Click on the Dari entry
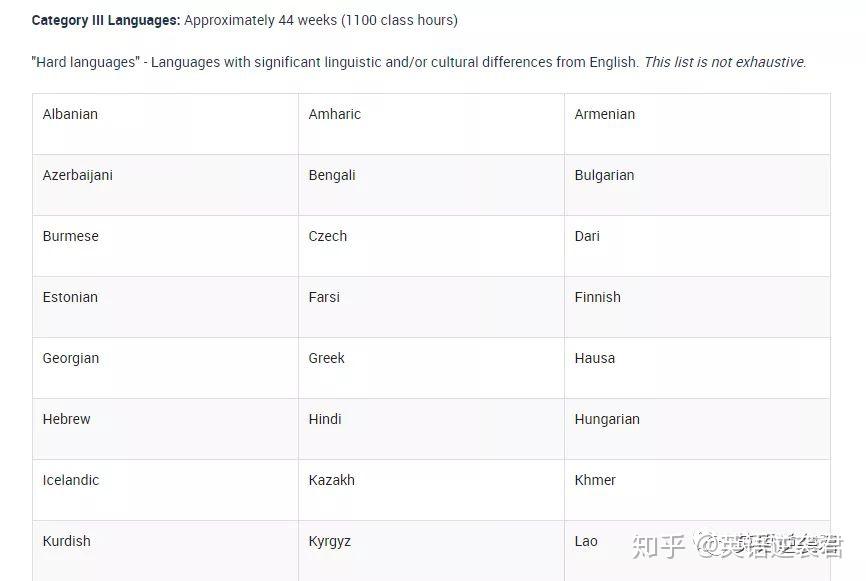The height and width of the screenshot is (581, 866). click(587, 236)
